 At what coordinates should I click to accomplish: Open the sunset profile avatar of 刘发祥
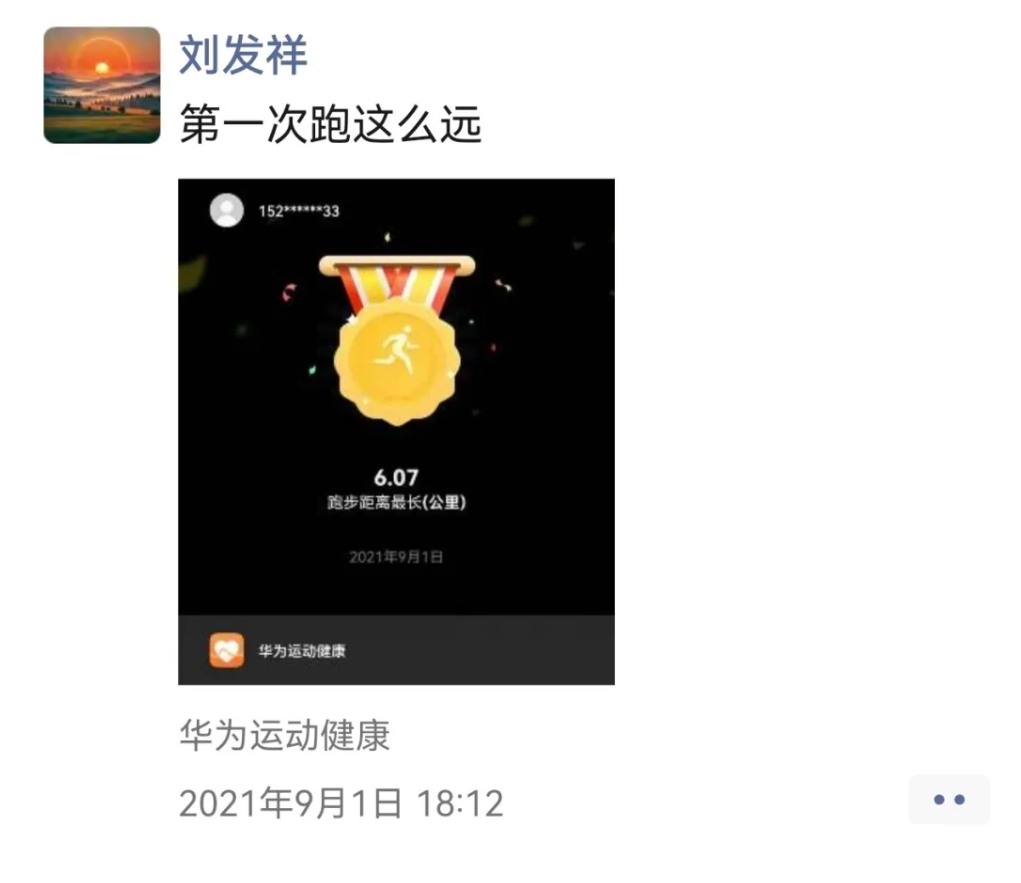(x=102, y=85)
